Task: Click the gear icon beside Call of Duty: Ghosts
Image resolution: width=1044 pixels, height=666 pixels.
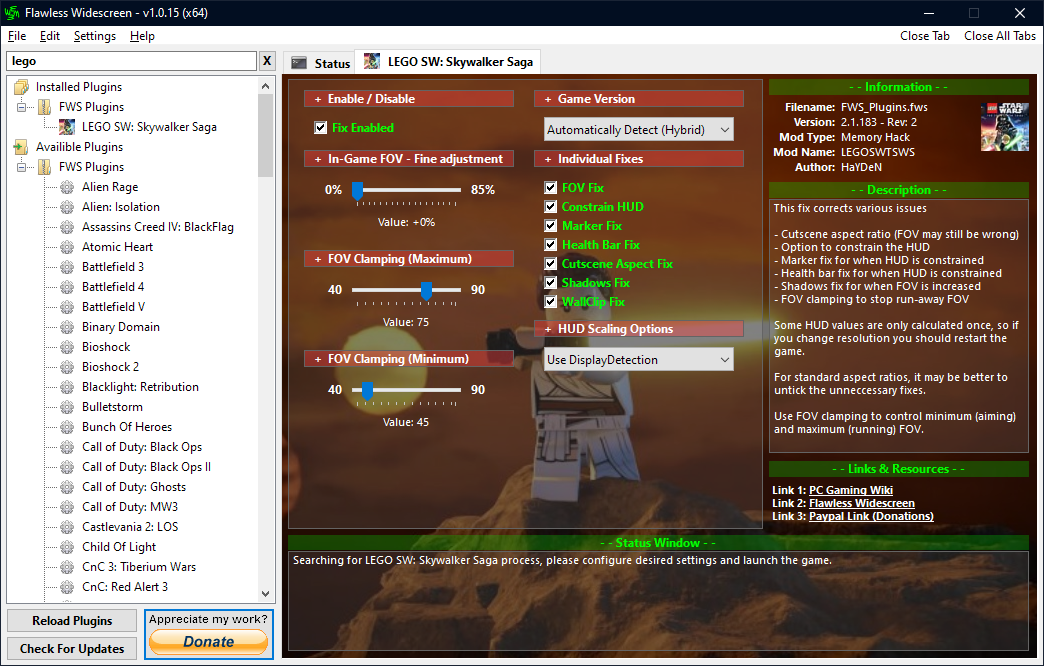Action: click(x=67, y=487)
